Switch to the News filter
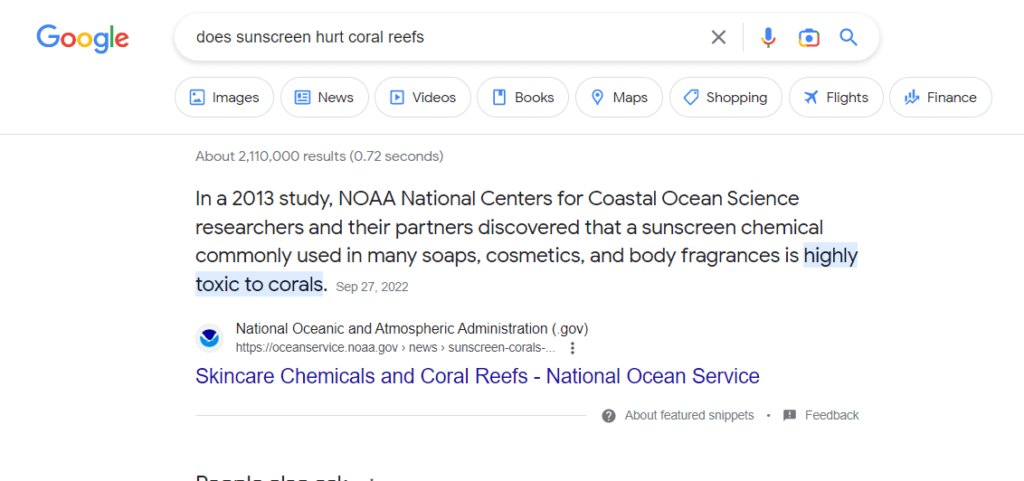 (325, 97)
